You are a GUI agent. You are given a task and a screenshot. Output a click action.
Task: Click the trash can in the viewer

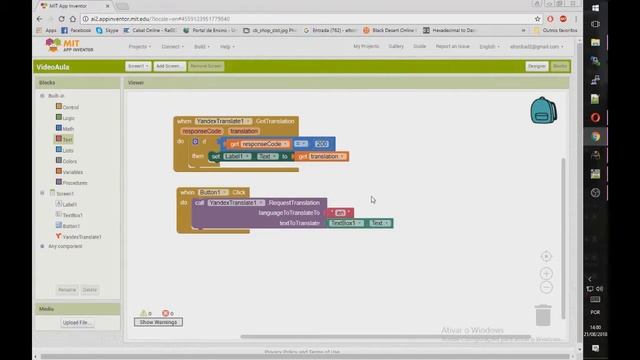(543, 315)
